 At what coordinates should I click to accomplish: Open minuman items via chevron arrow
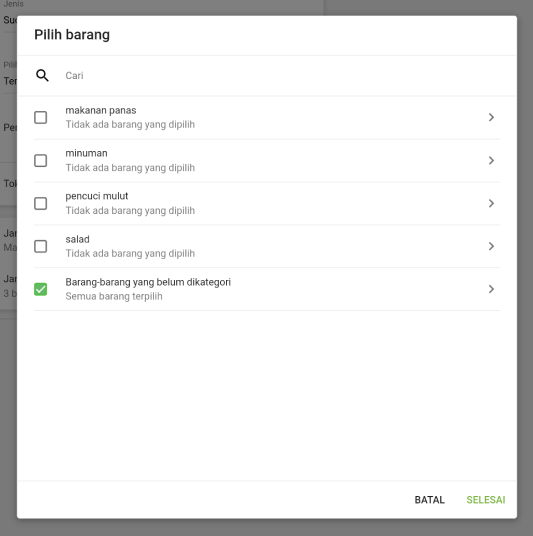491,161
